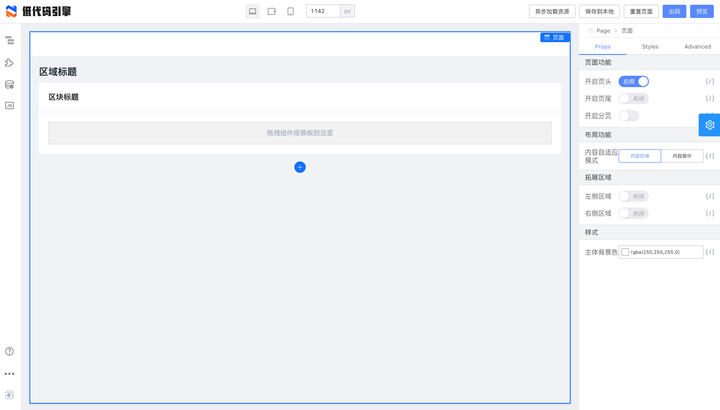Viewport: 720px width, 410px height.
Task: Click the low-code engine logo
Action: [39, 11]
